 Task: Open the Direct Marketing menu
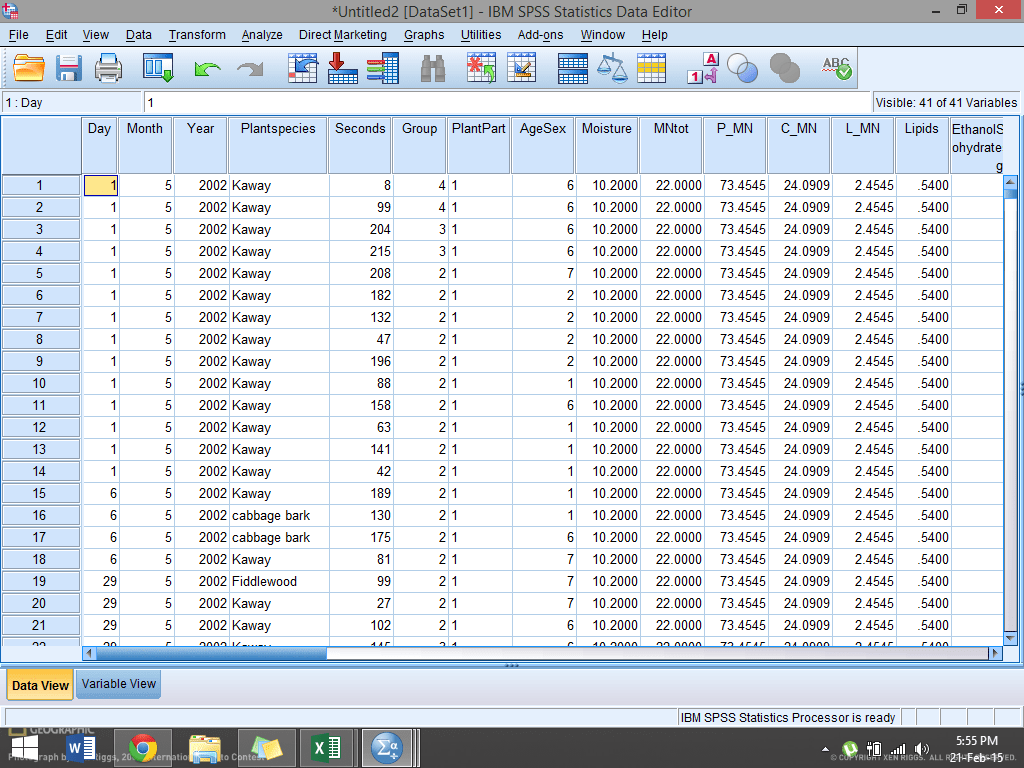(x=344, y=35)
